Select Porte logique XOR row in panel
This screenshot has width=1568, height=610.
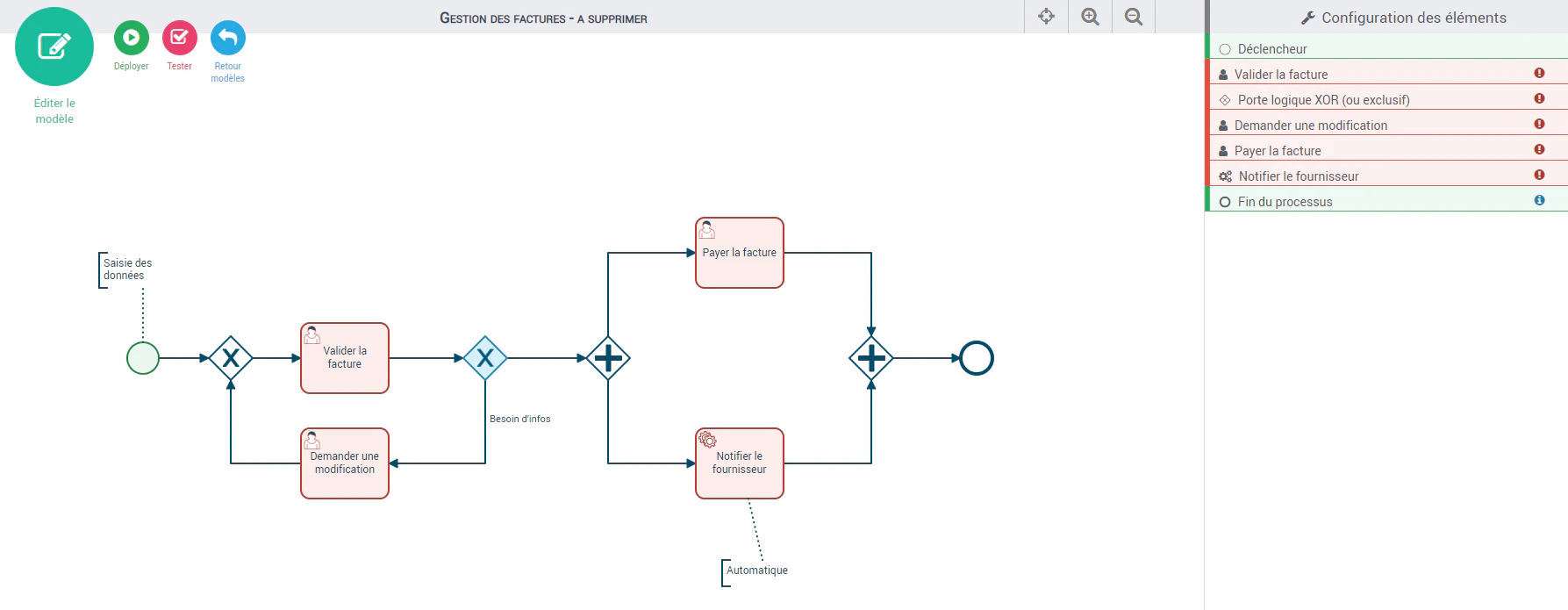pyautogui.click(x=1387, y=99)
